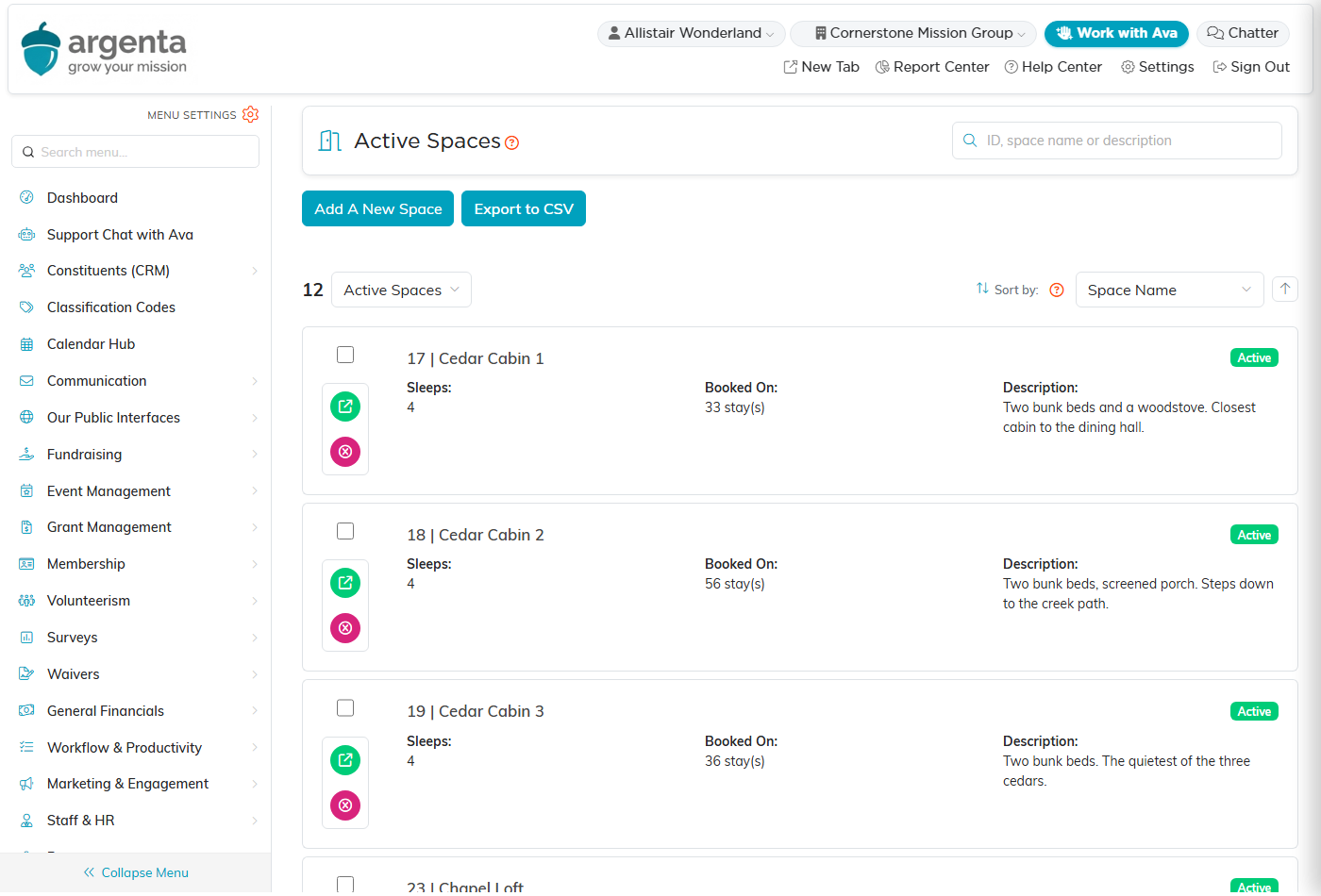Click the Event Management calendar-star icon

point(26,491)
